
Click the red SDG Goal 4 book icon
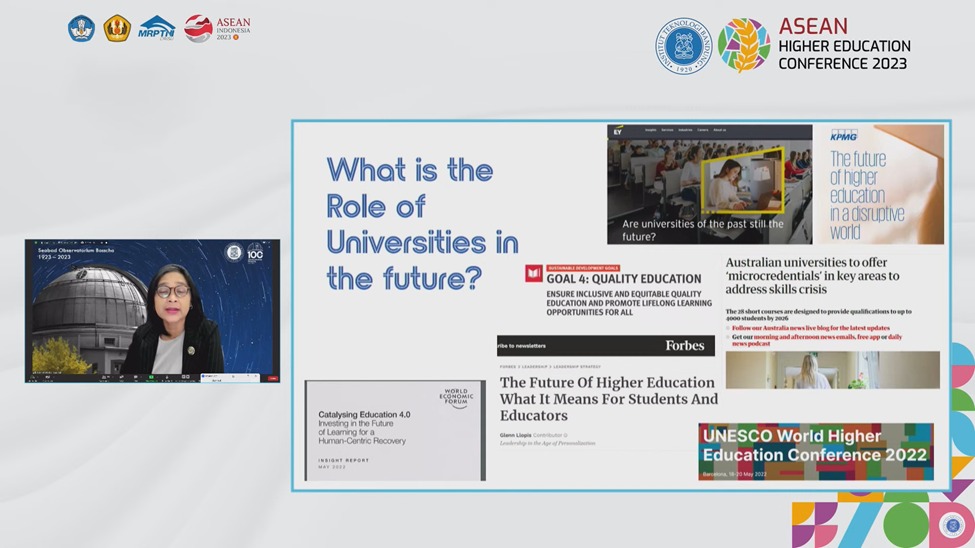tap(534, 274)
